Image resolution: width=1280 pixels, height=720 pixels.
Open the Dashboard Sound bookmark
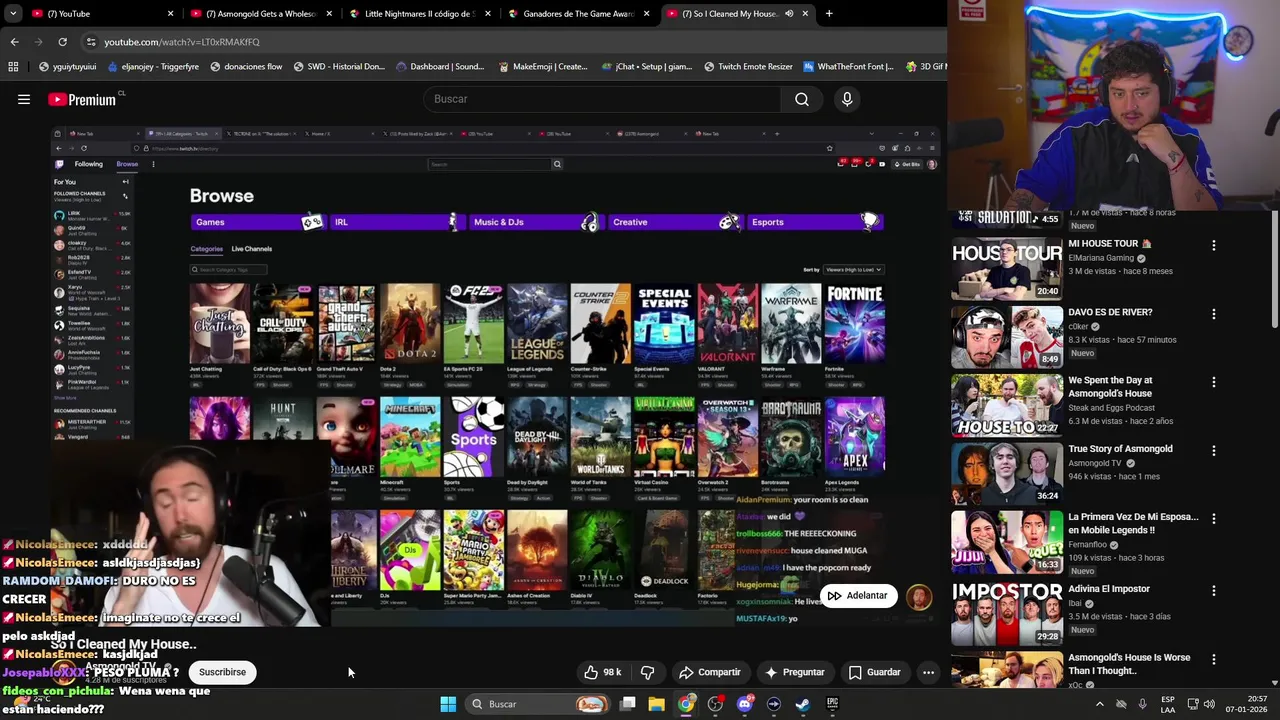coord(440,67)
